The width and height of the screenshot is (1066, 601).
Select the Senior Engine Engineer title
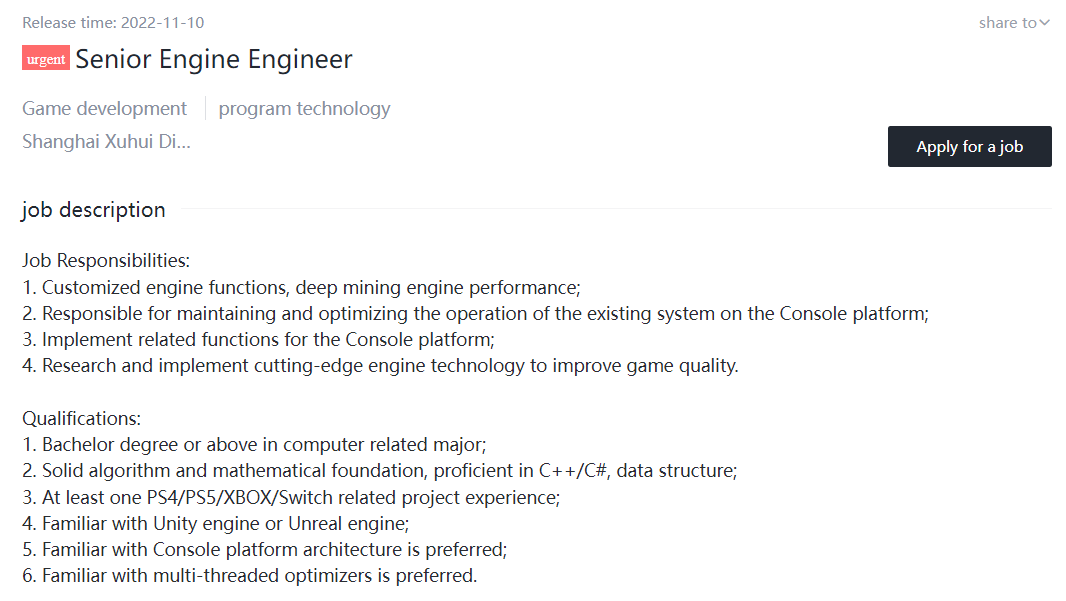[x=213, y=59]
